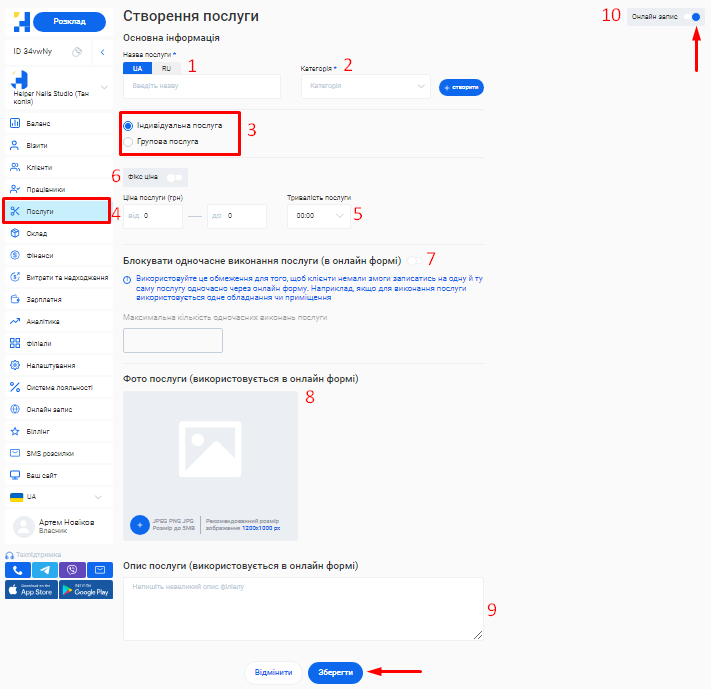Click the service description text area
Viewport: 711px width, 689px height.
pyautogui.click(x=302, y=607)
